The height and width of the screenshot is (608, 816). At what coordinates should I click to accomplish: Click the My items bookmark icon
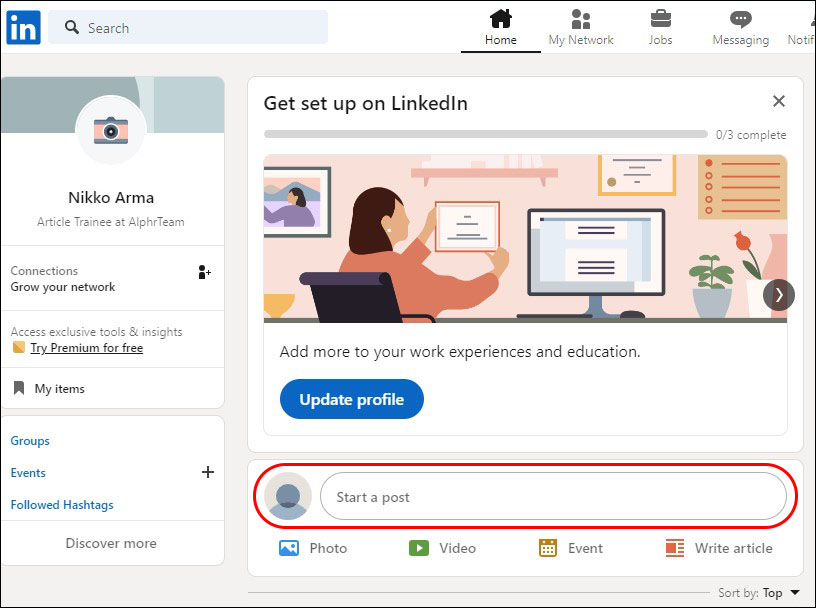(19, 388)
